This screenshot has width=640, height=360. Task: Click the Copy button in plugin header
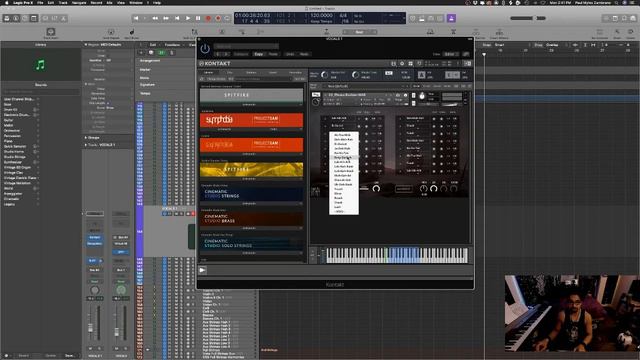[258, 54]
